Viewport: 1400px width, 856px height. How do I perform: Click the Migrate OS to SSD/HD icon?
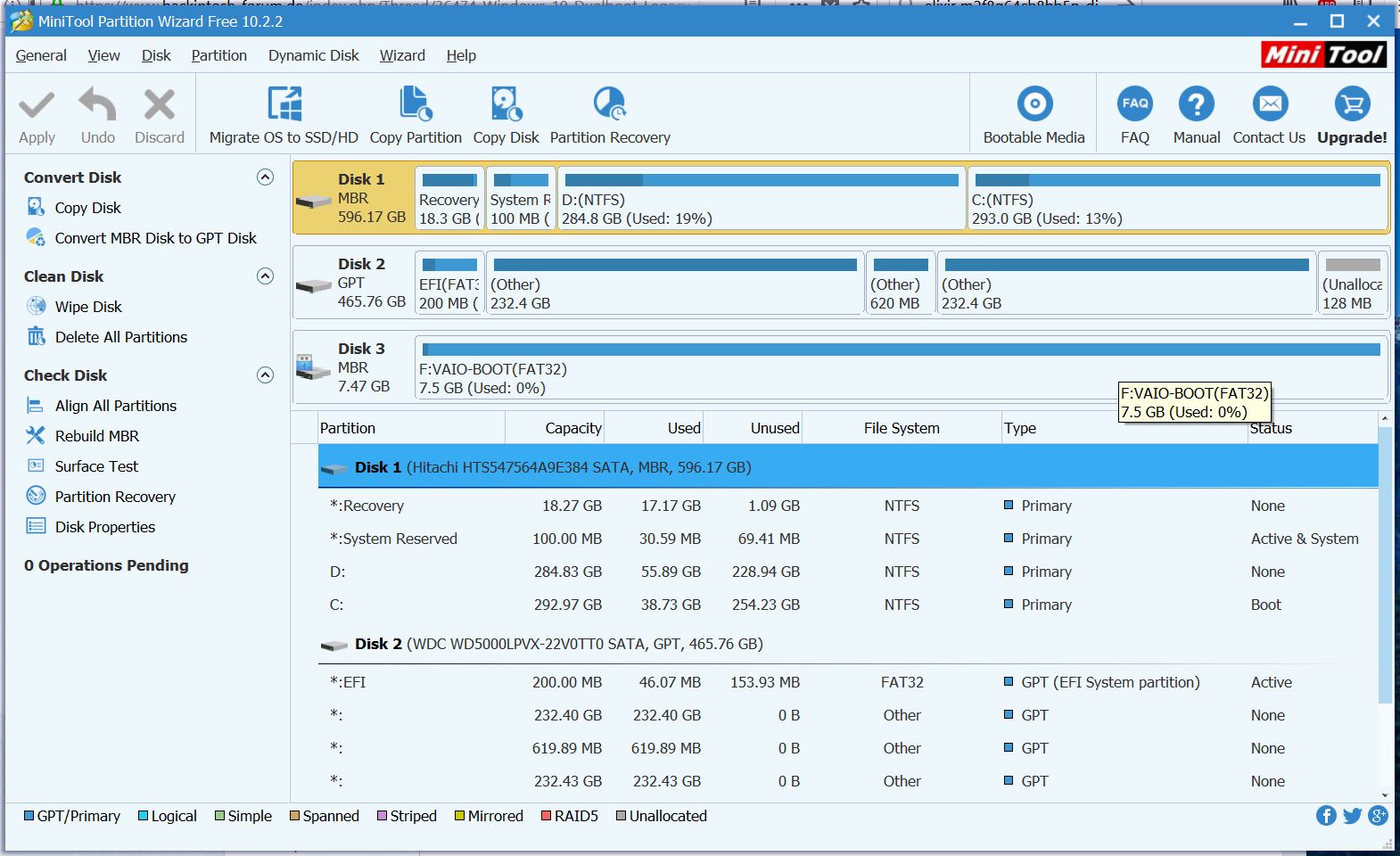[284, 105]
